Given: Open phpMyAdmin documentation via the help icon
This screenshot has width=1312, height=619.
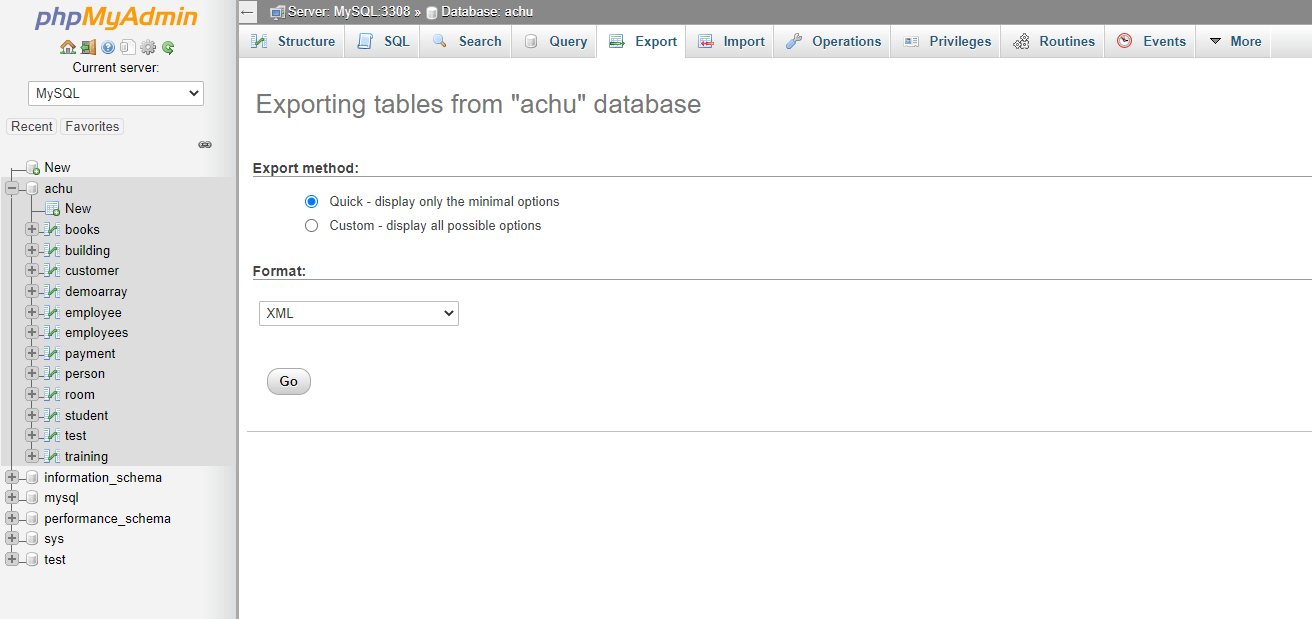Looking at the screenshot, I should tap(107, 47).
